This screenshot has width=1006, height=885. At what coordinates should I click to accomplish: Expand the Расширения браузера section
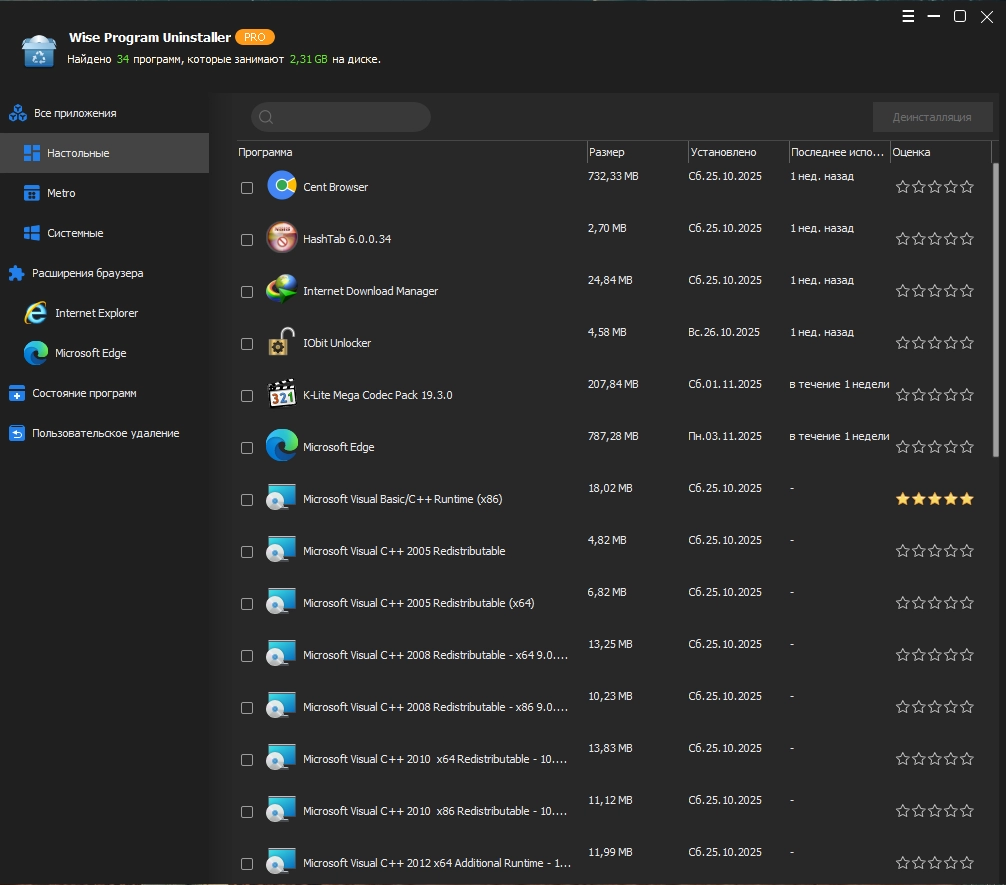coord(87,273)
